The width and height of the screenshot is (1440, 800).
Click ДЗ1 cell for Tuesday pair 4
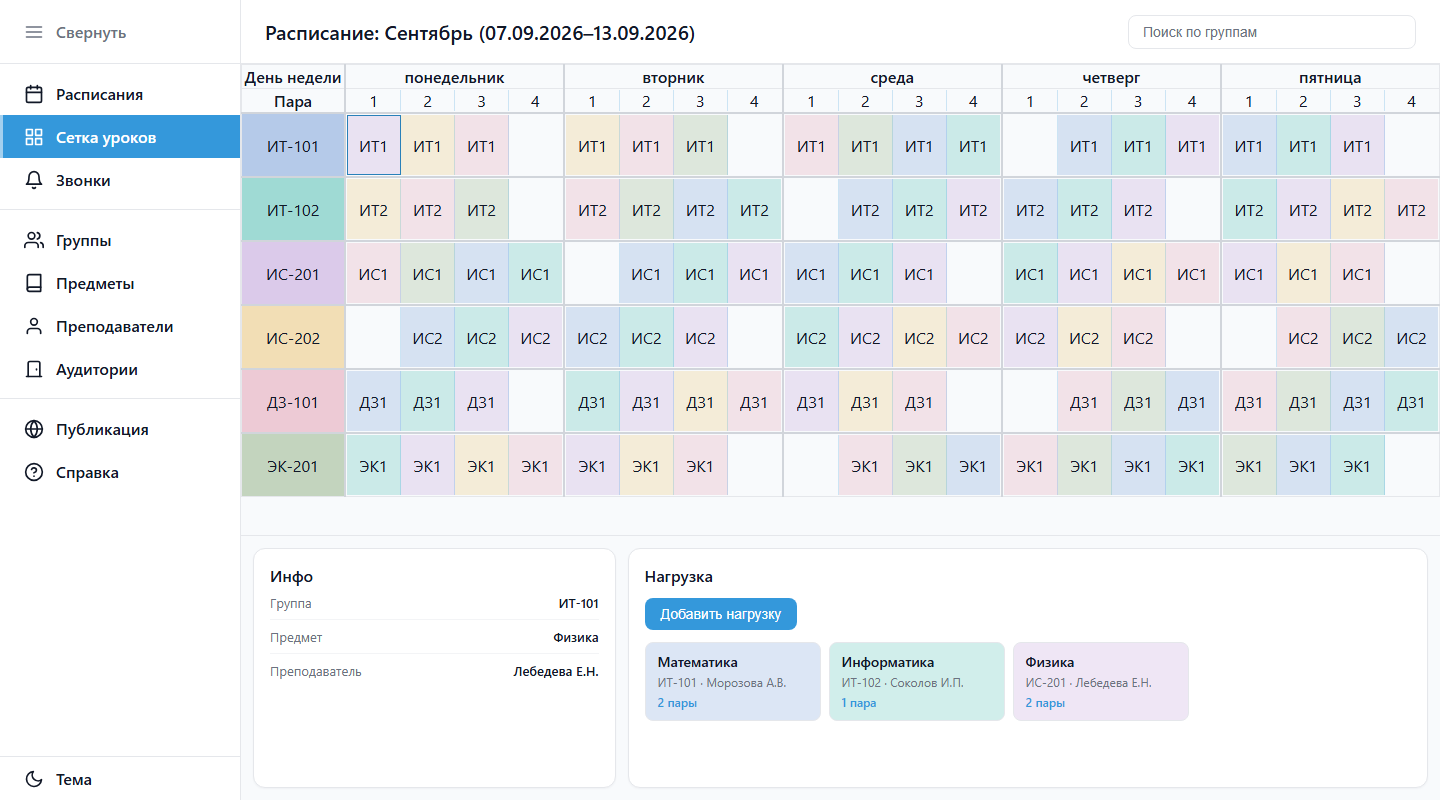(754, 402)
